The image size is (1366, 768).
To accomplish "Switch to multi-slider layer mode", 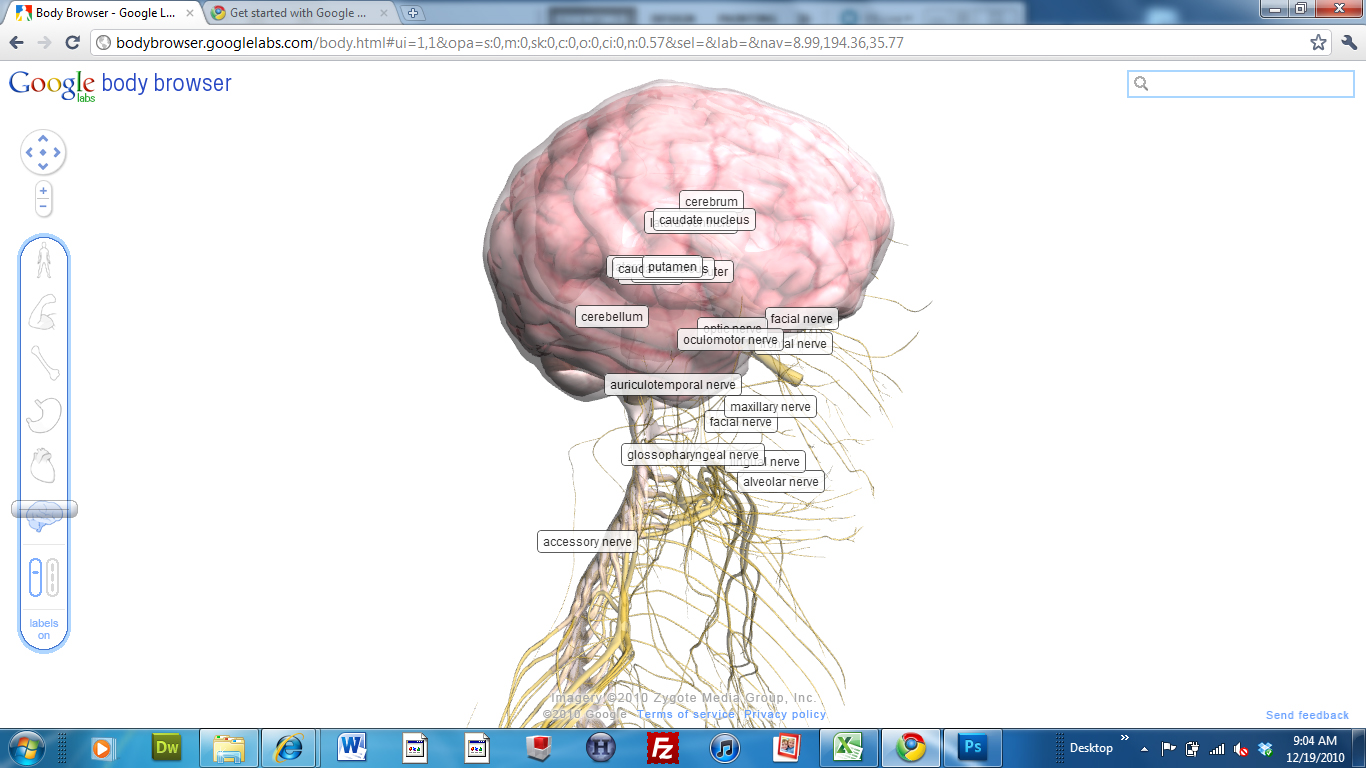I will [53, 577].
